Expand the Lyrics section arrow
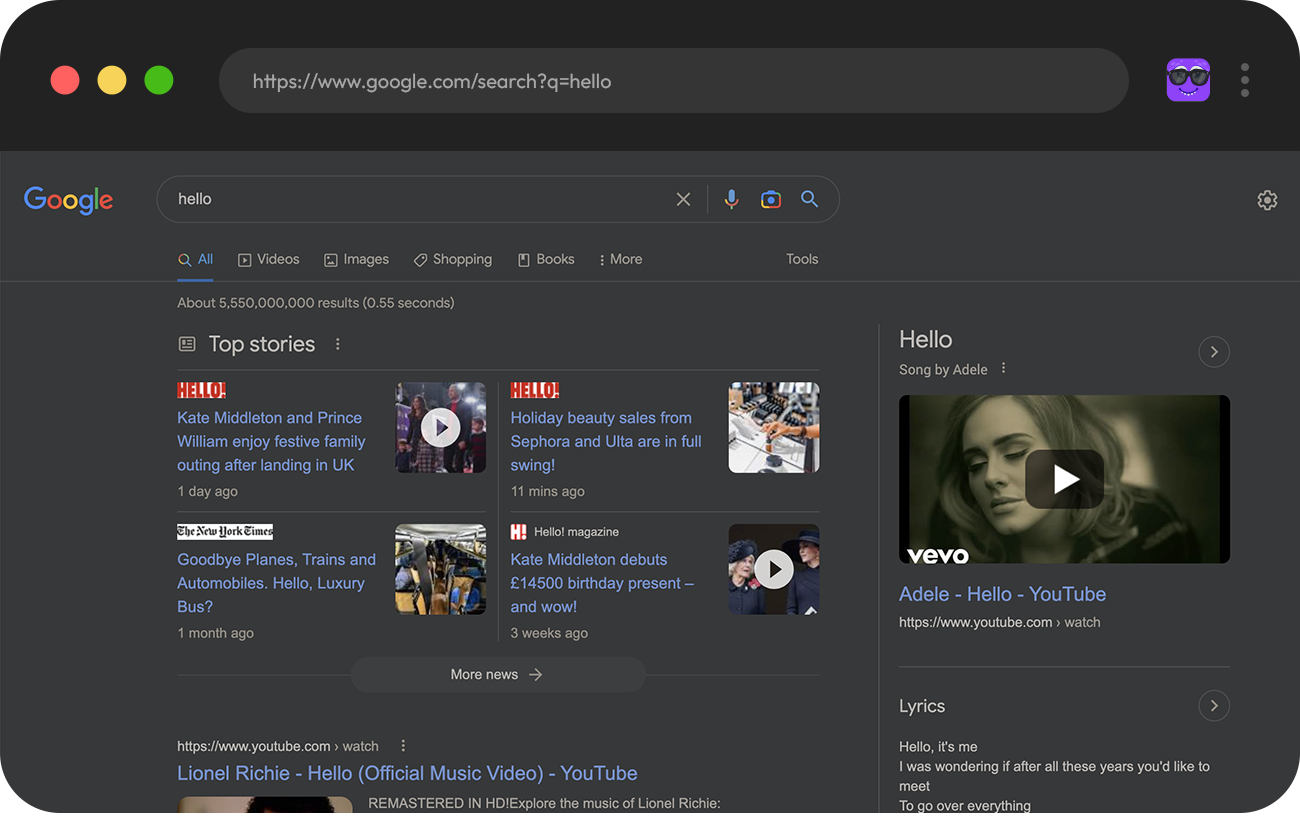 click(x=1213, y=706)
